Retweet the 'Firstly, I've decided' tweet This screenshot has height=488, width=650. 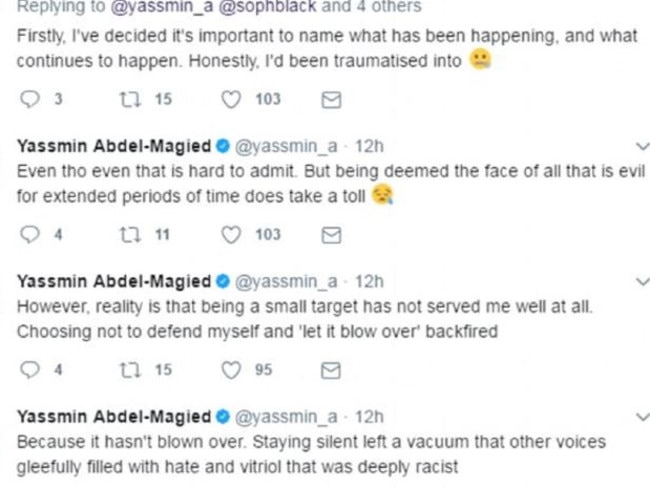coord(130,100)
